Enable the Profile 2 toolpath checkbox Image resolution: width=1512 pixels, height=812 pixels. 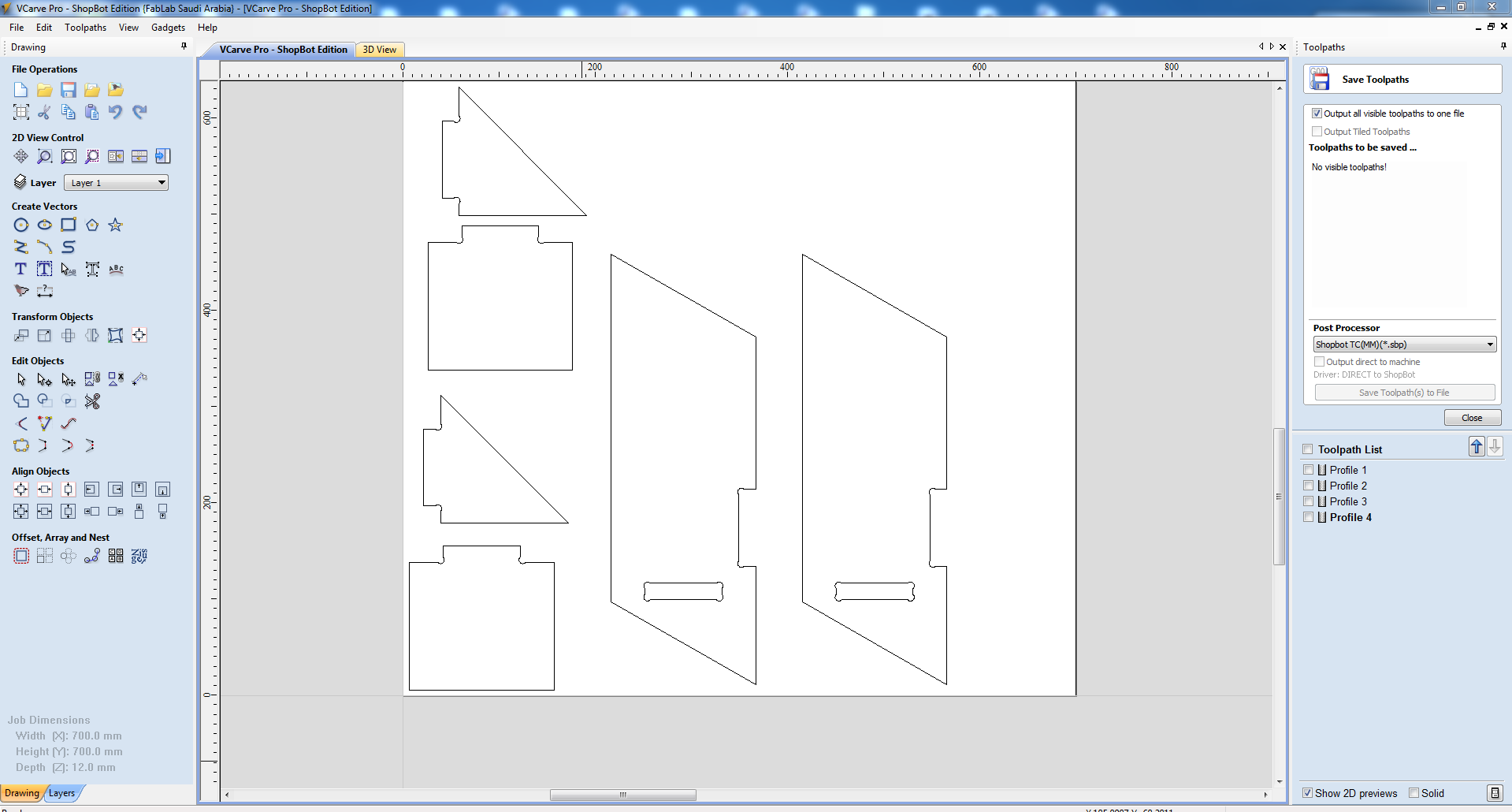pos(1309,486)
